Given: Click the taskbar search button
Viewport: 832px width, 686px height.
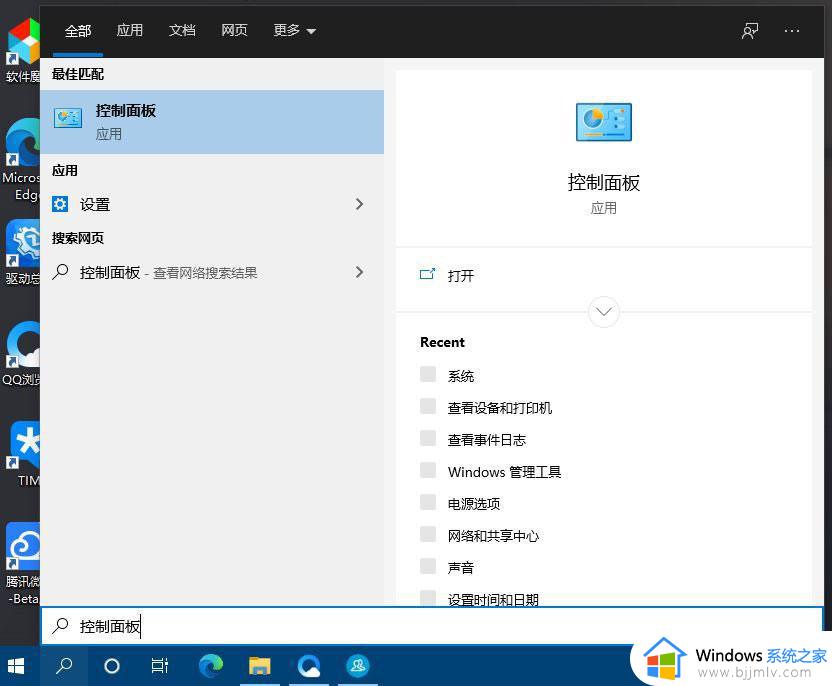Looking at the screenshot, I should pyautogui.click(x=64, y=666).
